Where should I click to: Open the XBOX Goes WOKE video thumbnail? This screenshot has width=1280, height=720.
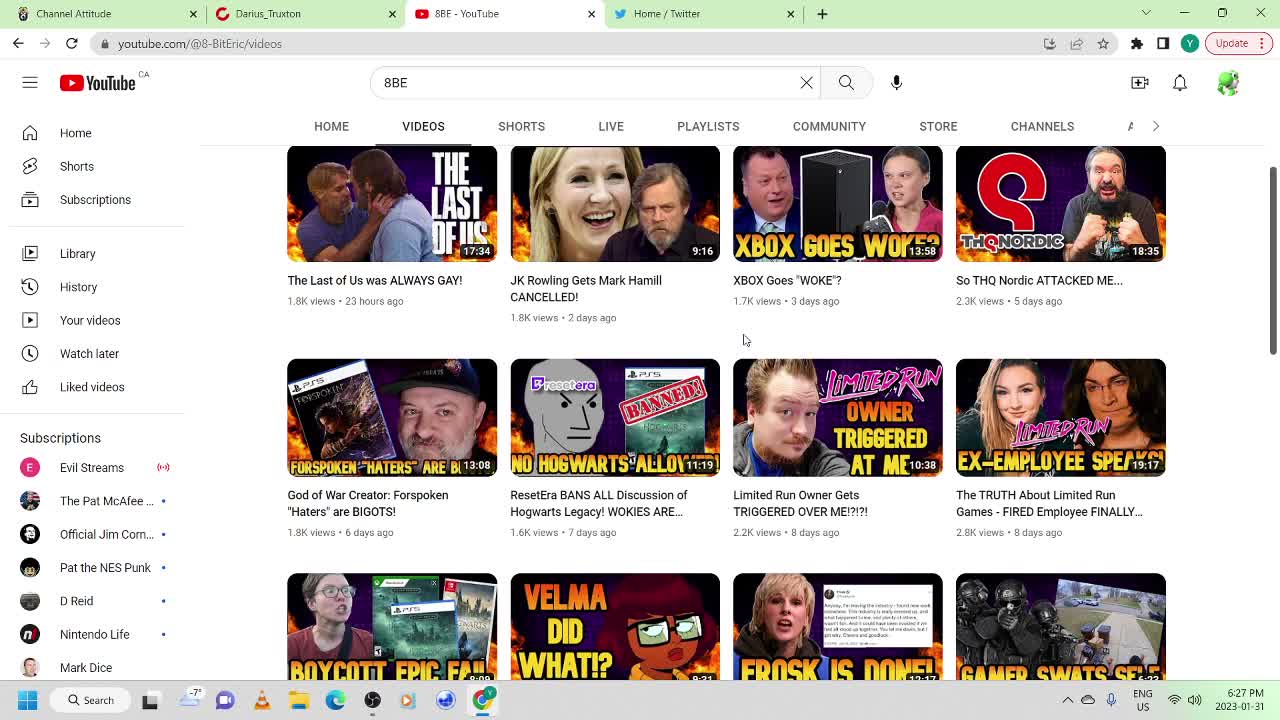pyautogui.click(x=838, y=204)
